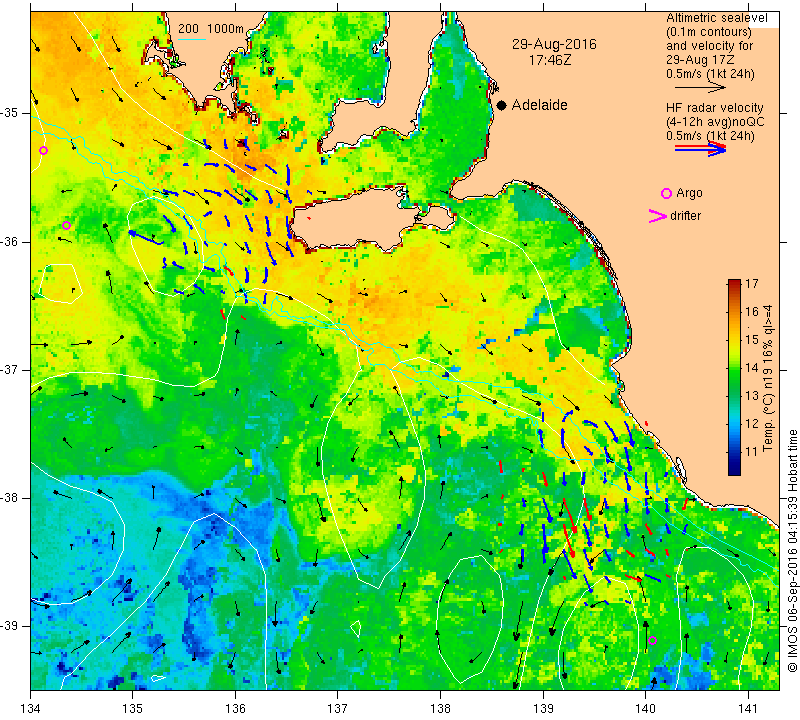The height and width of the screenshot is (720, 800).
Task: Click the 137 longitude axis label
Action: coord(338,708)
